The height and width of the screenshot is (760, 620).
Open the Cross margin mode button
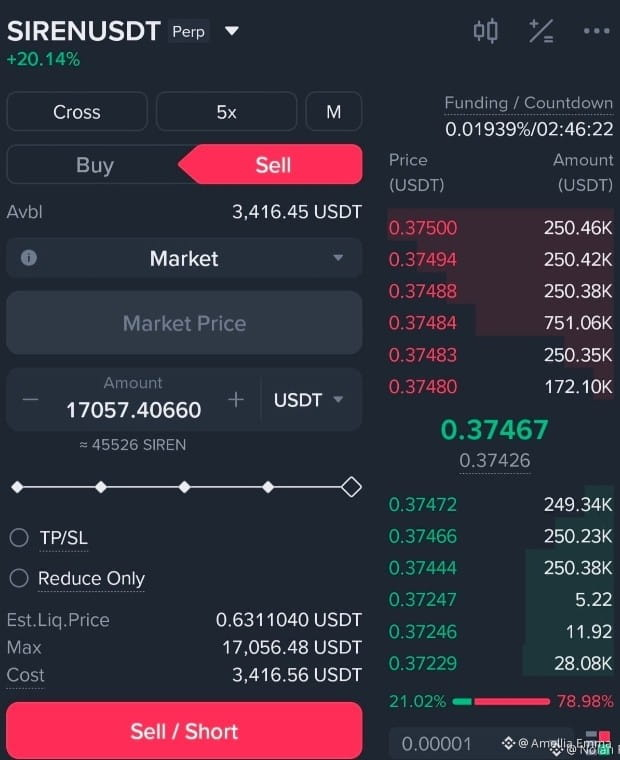[77, 112]
